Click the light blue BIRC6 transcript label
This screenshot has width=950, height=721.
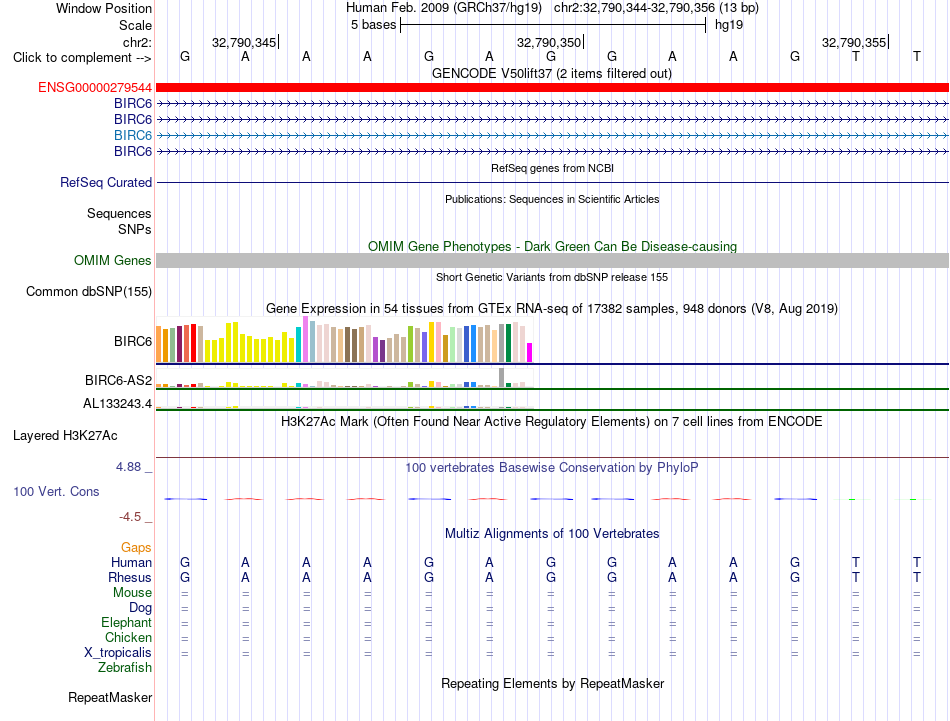pos(133,135)
